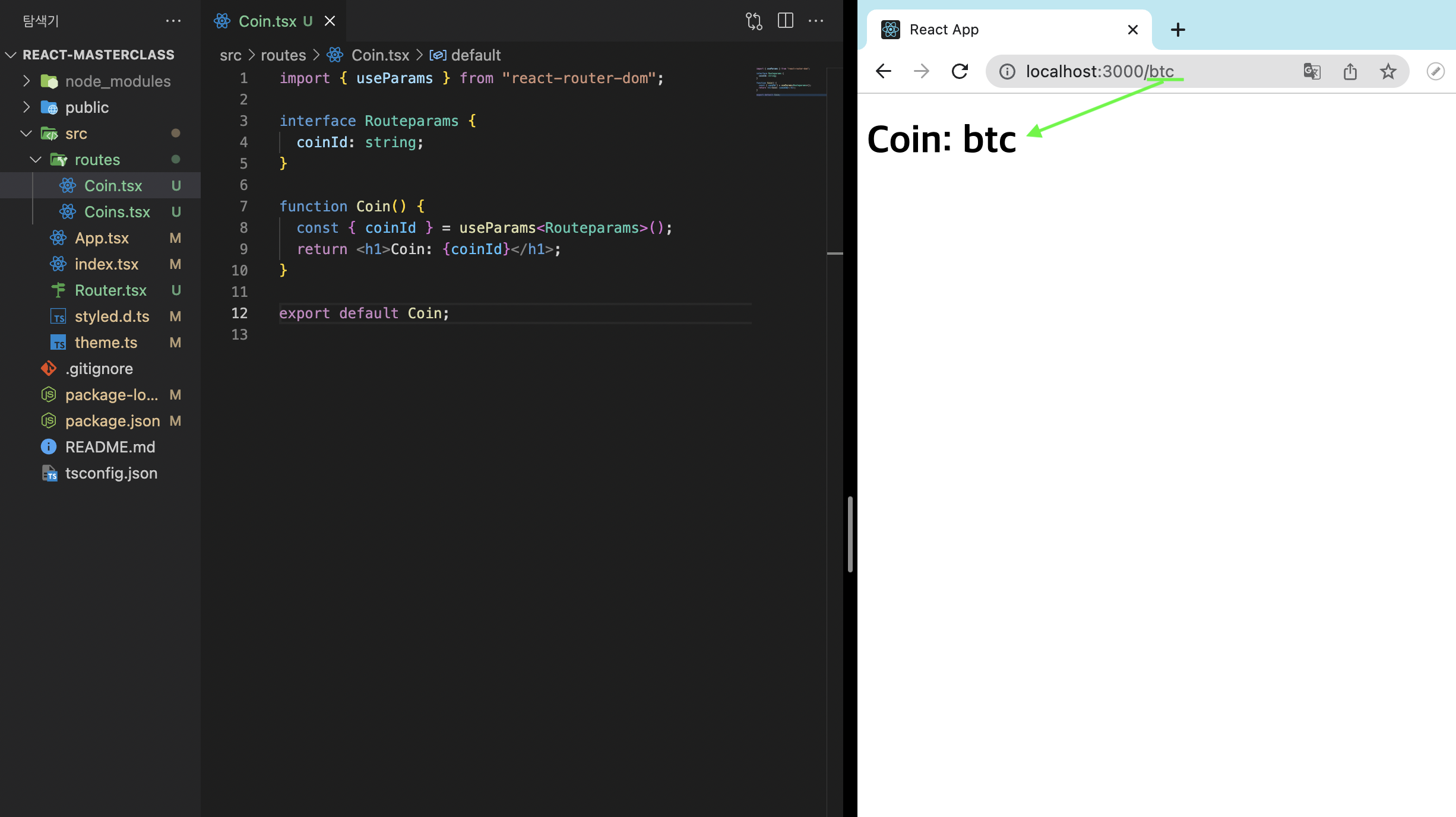Click the split editor right icon
Image resolution: width=1456 pixels, height=817 pixels.
tap(785, 21)
